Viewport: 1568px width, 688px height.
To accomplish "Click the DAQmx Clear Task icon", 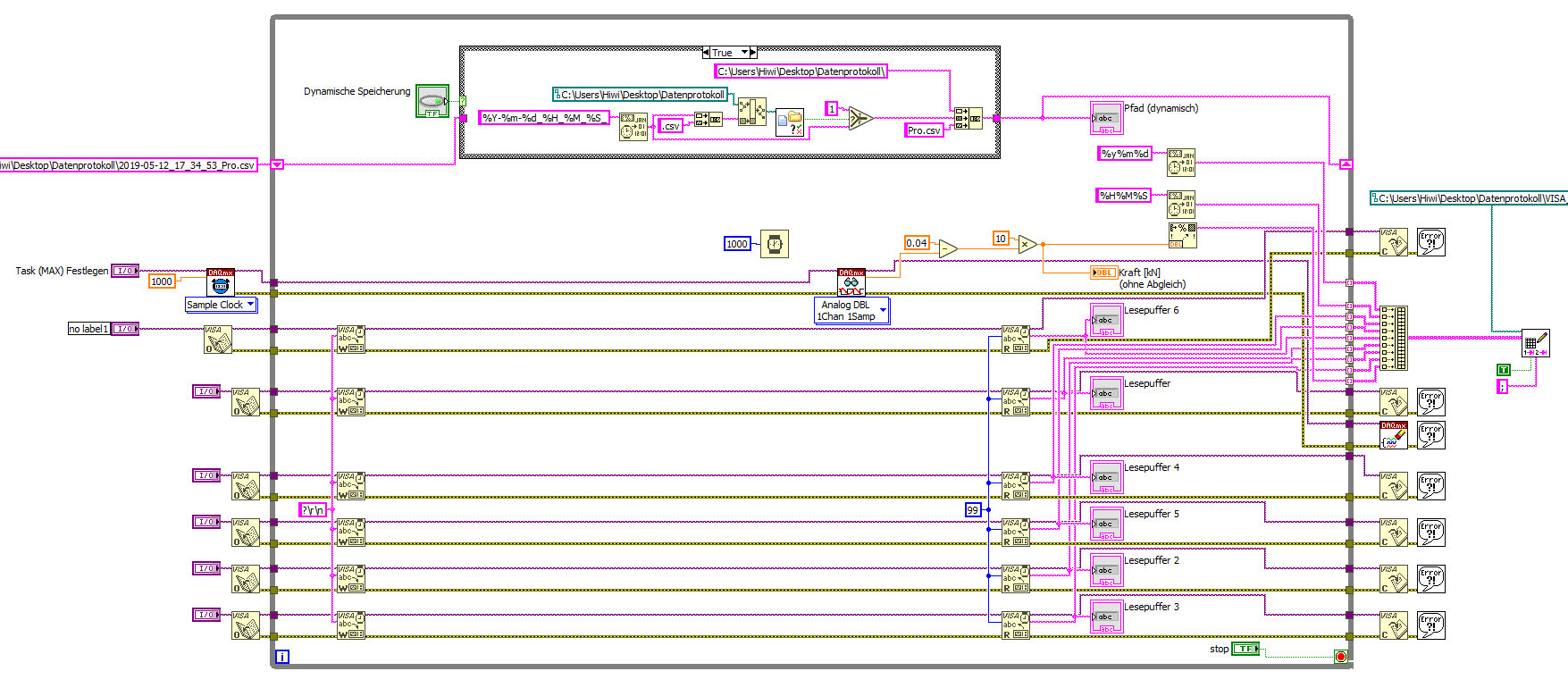I will click(x=1394, y=435).
